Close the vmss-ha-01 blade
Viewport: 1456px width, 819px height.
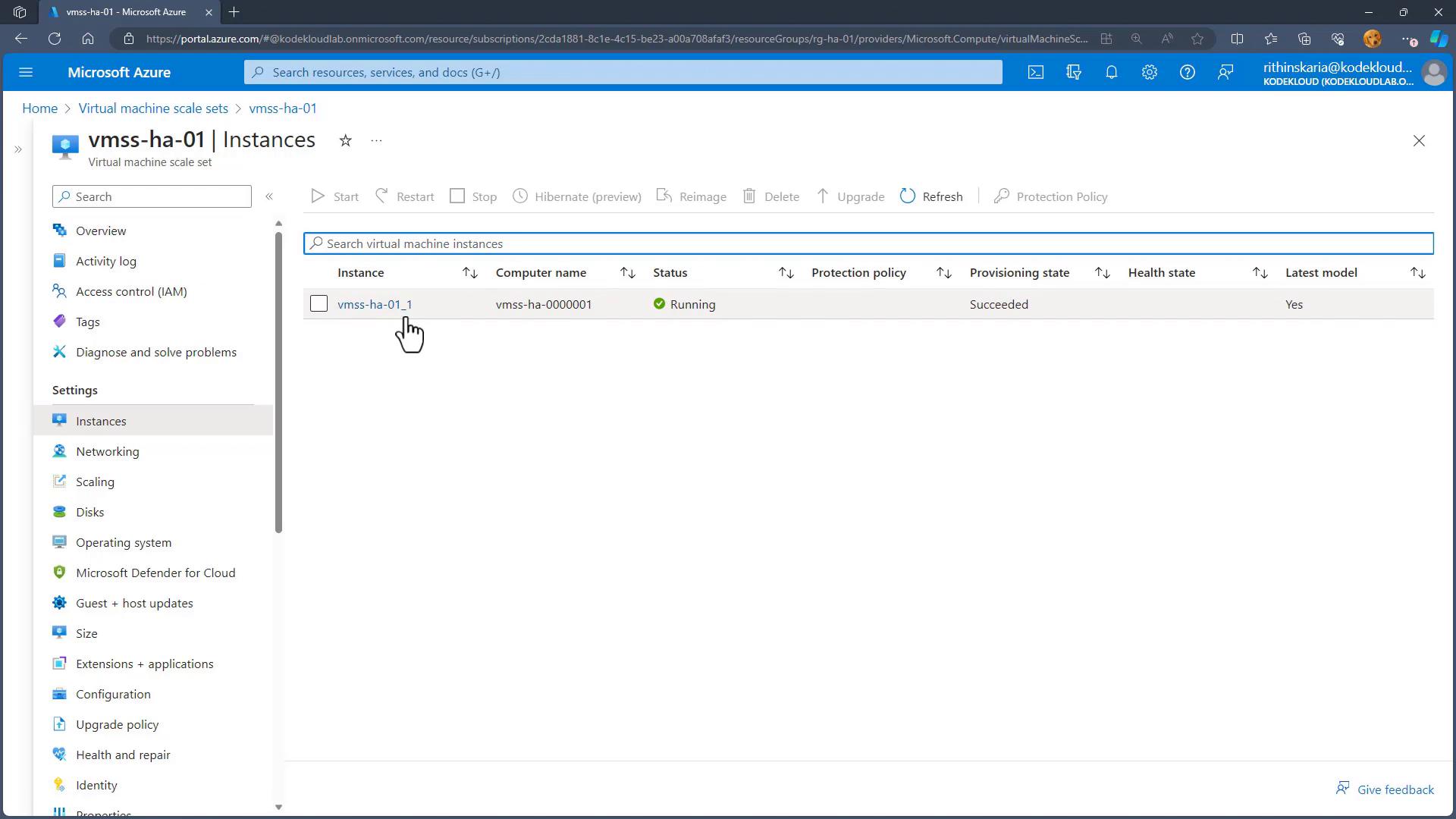point(1419,141)
